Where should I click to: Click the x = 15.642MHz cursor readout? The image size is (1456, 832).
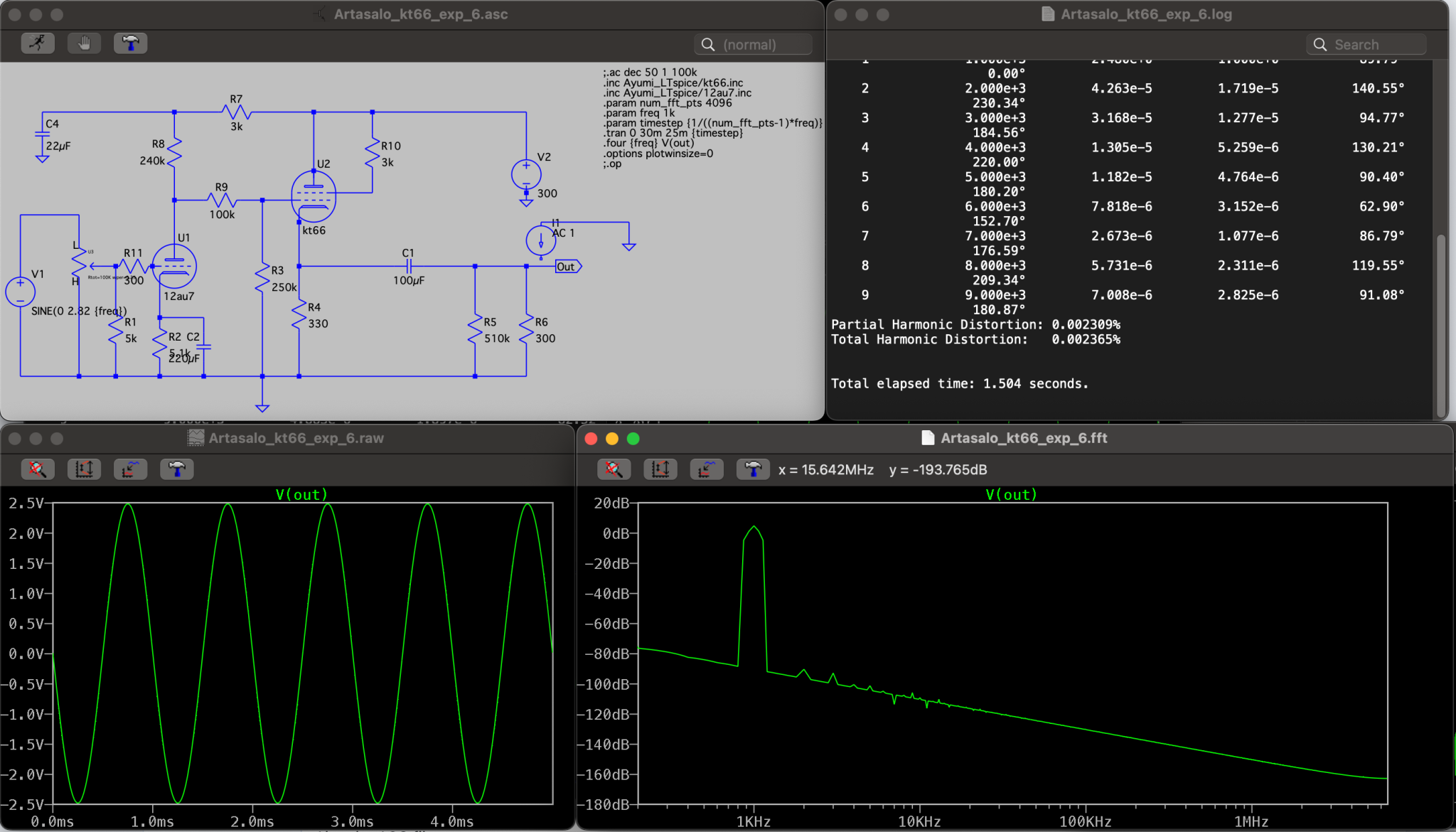pyautogui.click(x=826, y=470)
